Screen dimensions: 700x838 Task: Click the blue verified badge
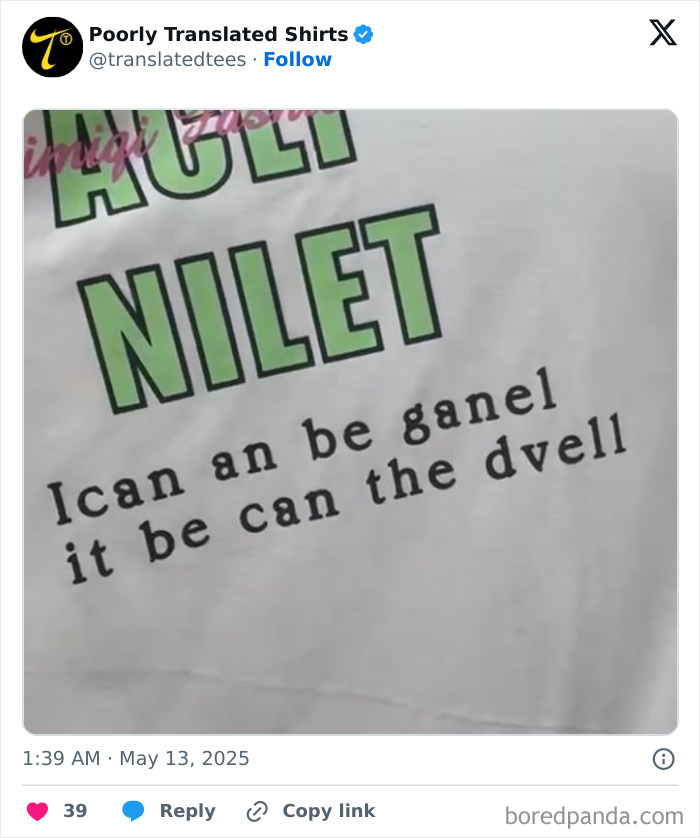[364, 33]
